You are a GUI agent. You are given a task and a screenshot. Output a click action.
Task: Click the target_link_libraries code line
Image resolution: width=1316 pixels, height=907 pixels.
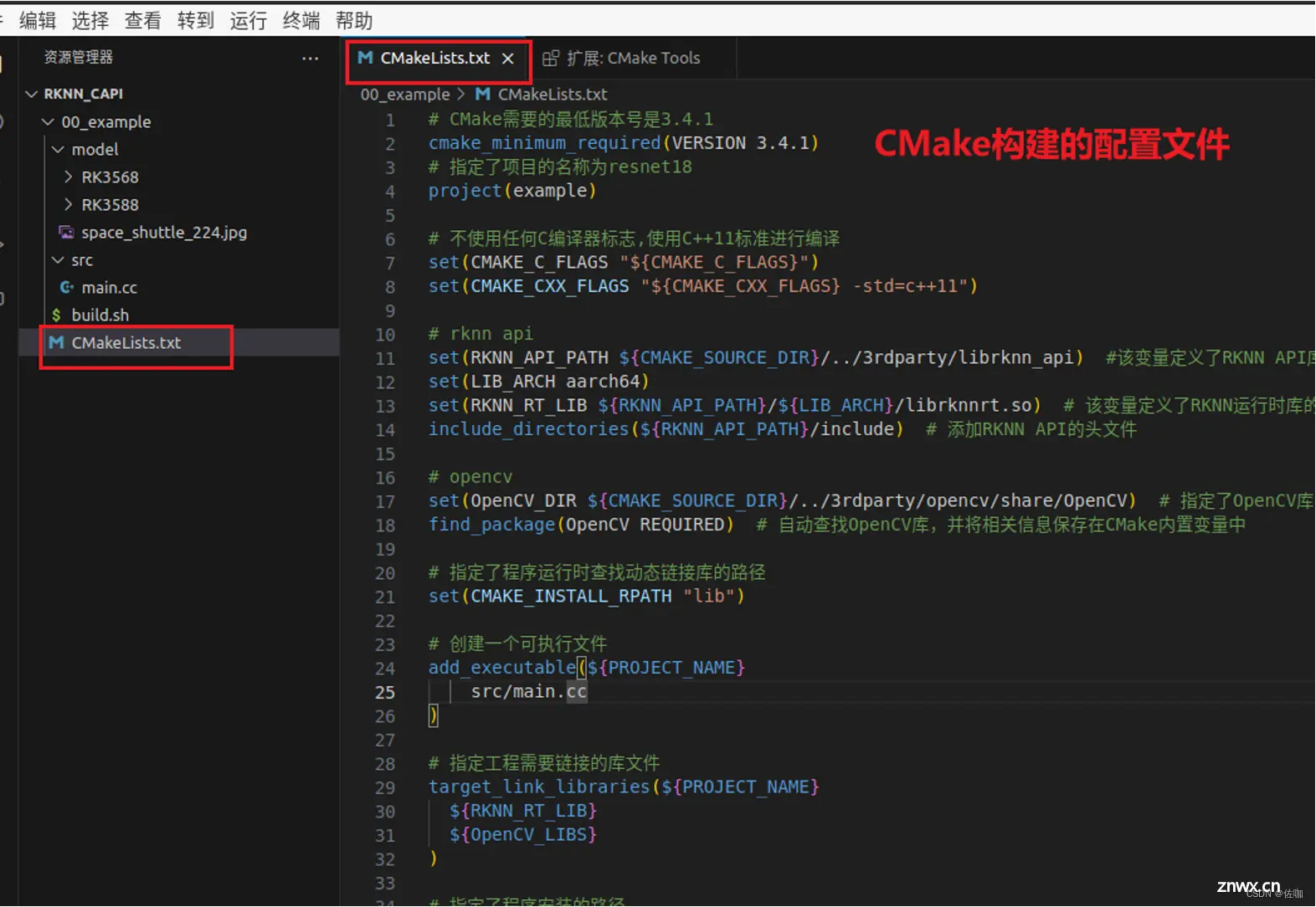tap(624, 787)
